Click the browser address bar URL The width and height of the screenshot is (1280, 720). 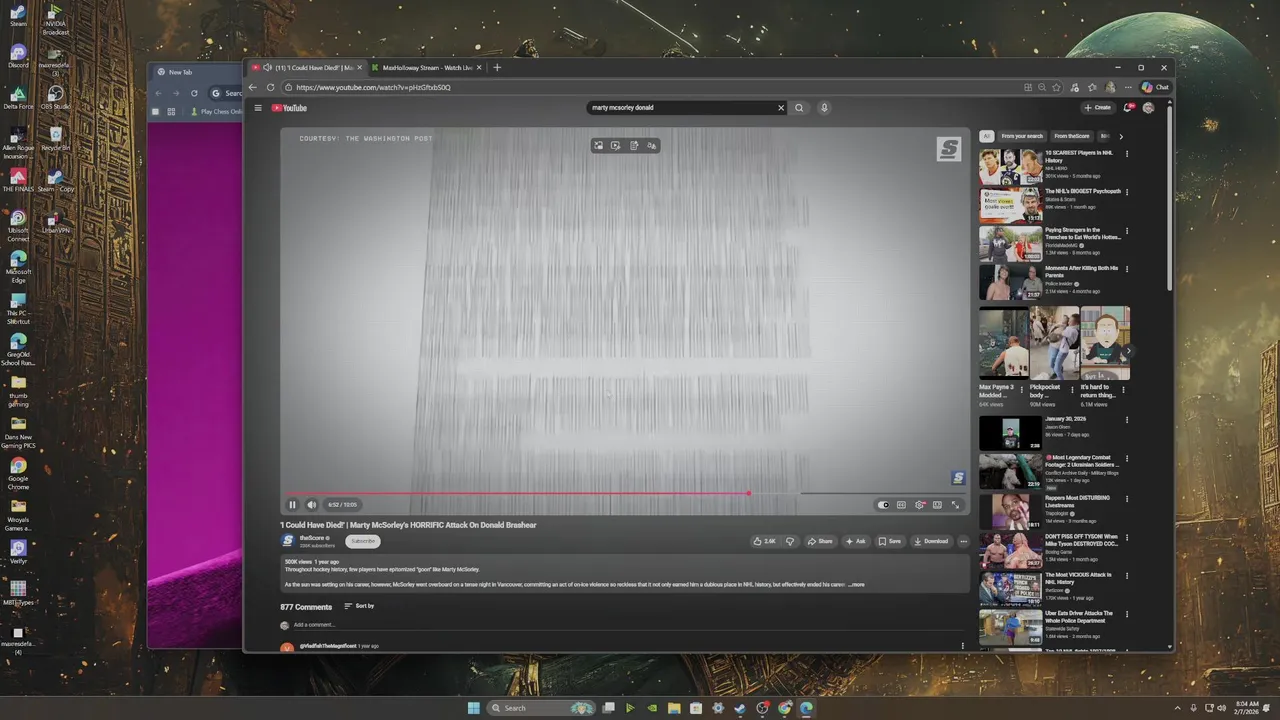[373, 87]
